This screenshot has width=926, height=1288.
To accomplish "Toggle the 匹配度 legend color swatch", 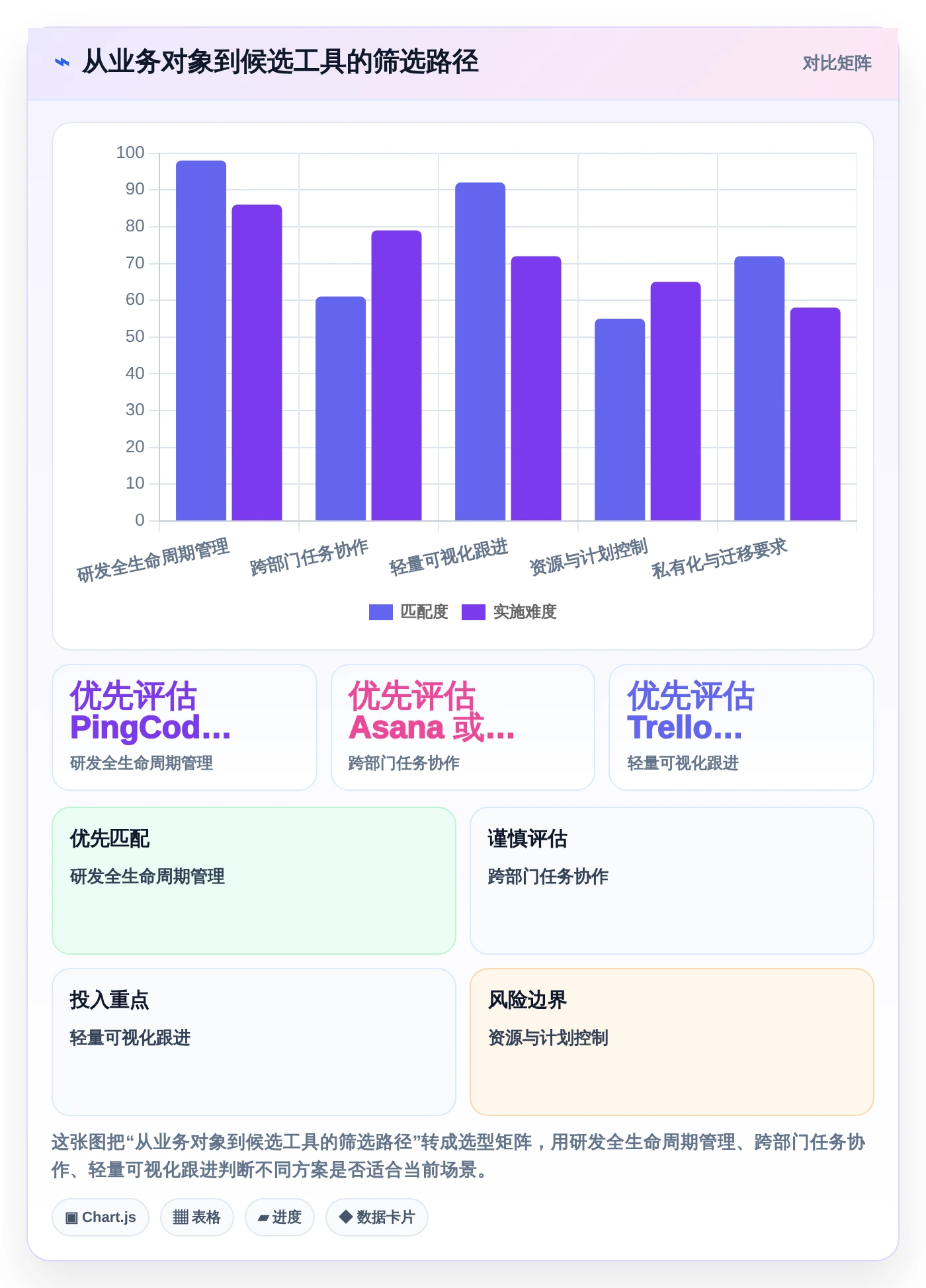I will click(x=380, y=612).
